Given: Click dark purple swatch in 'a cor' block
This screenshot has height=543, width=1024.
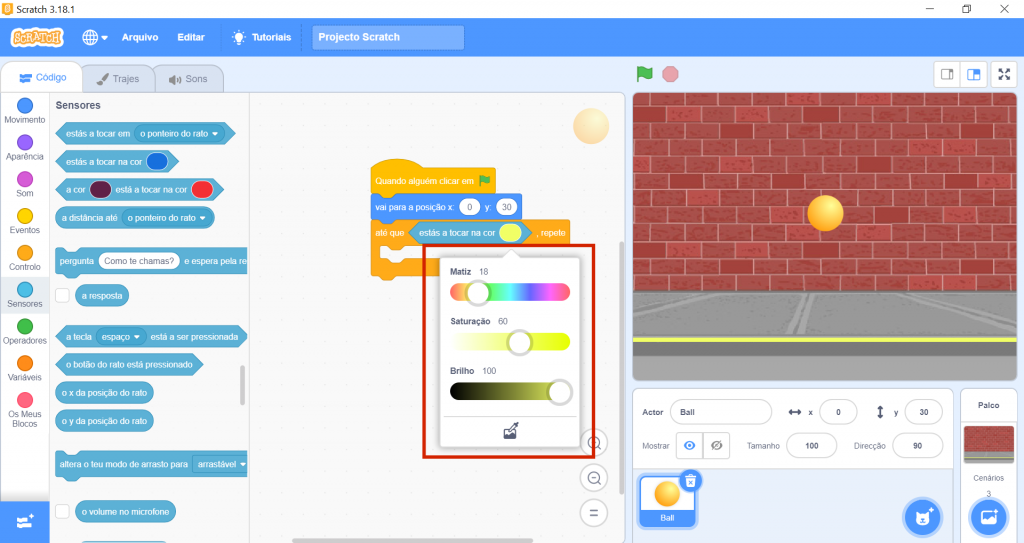Looking at the screenshot, I should 100,189.
